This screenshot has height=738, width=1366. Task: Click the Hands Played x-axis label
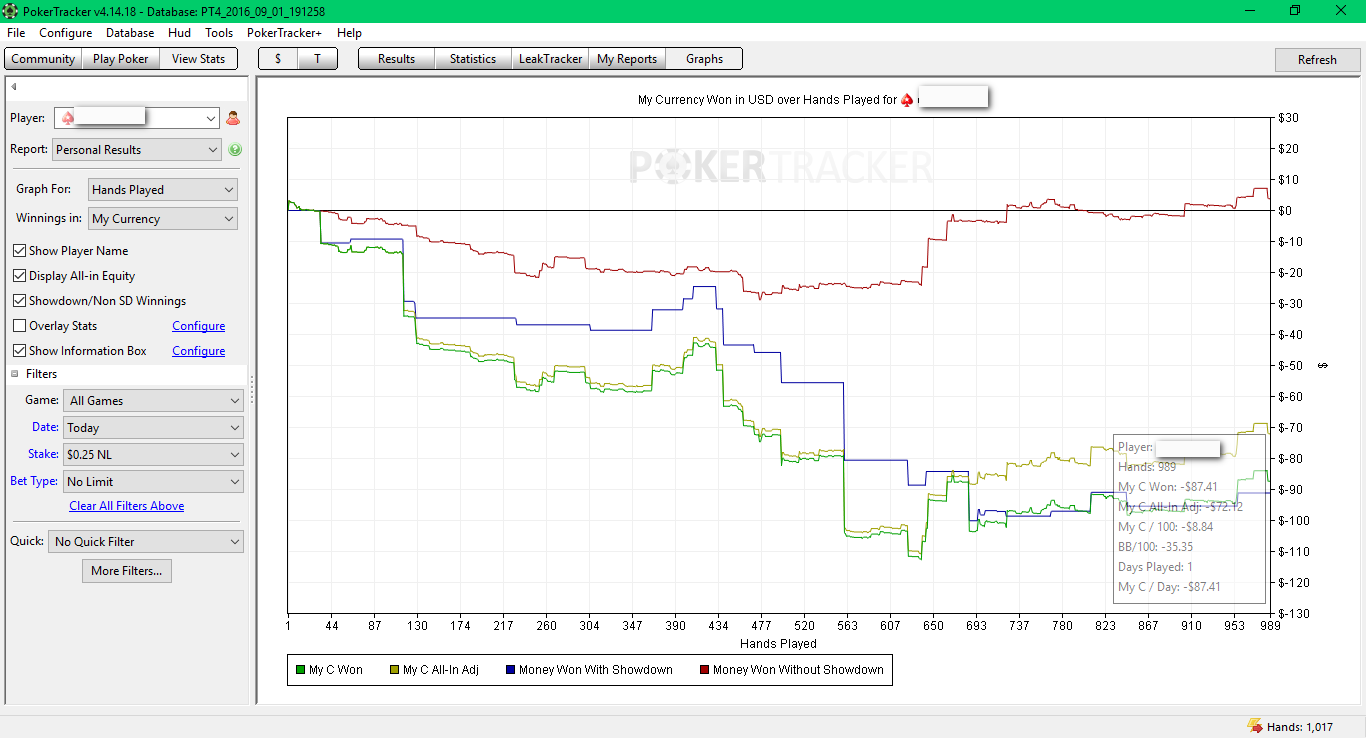tap(778, 644)
